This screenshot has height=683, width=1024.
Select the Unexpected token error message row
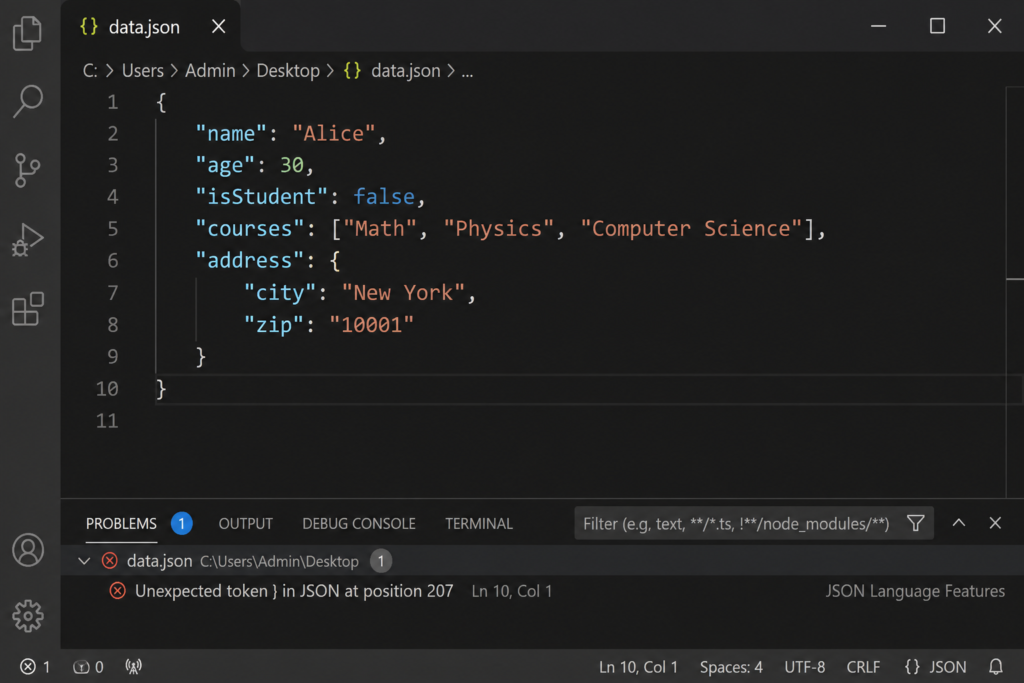pos(542,591)
